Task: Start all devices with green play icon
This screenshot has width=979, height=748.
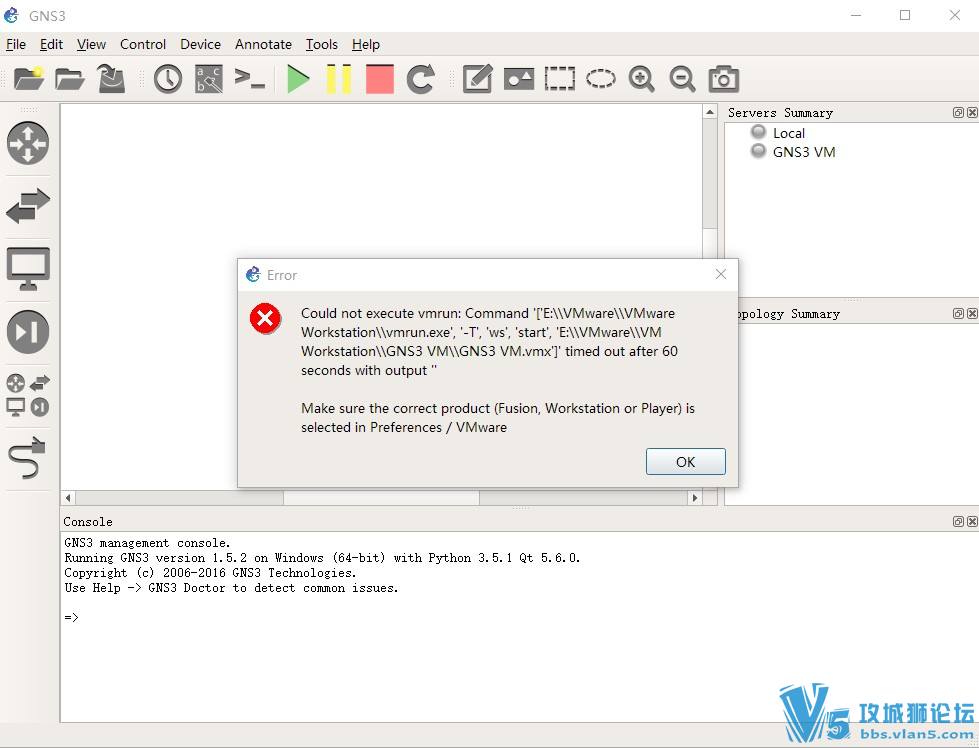Action: 297,79
